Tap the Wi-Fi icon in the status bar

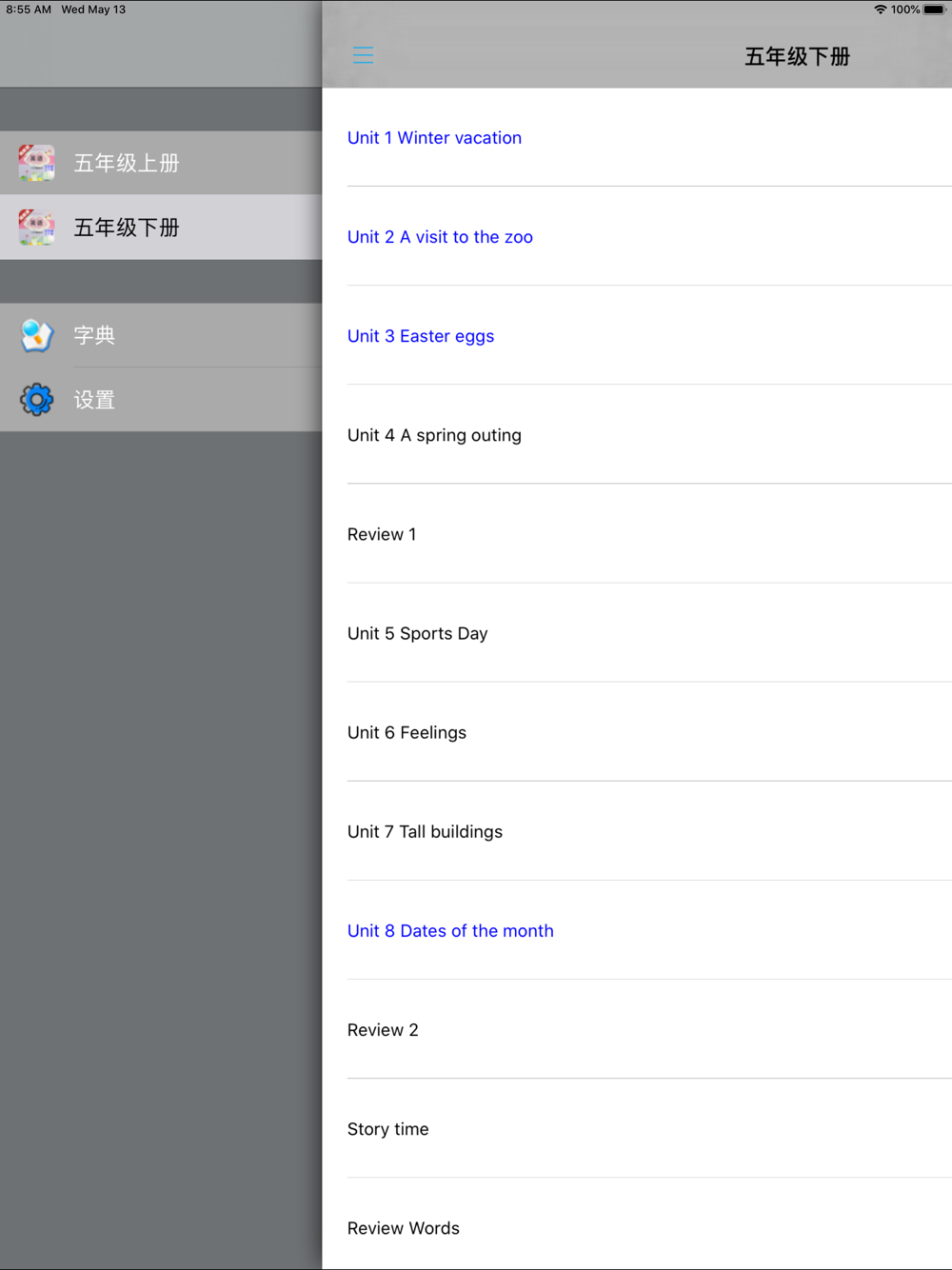pyautogui.click(x=881, y=10)
